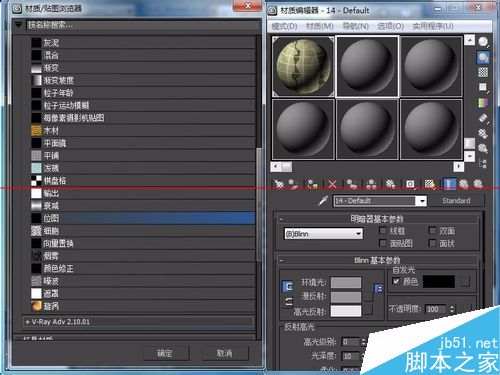
Task: Click Show Shaded Material in Viewport icon
Action: [430, 184]
